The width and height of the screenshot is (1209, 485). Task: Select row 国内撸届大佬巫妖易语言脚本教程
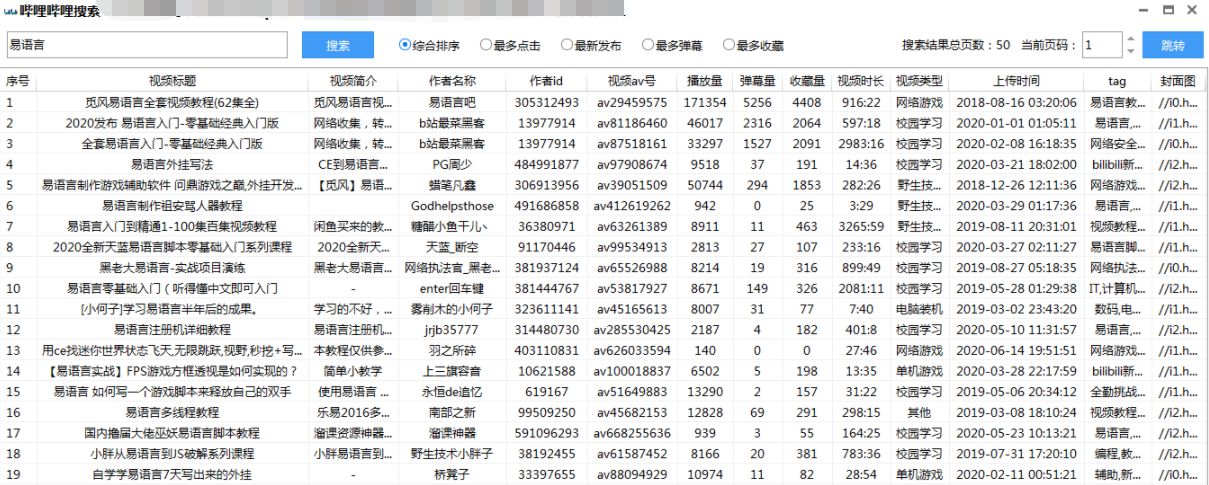(x=603, y=433)
